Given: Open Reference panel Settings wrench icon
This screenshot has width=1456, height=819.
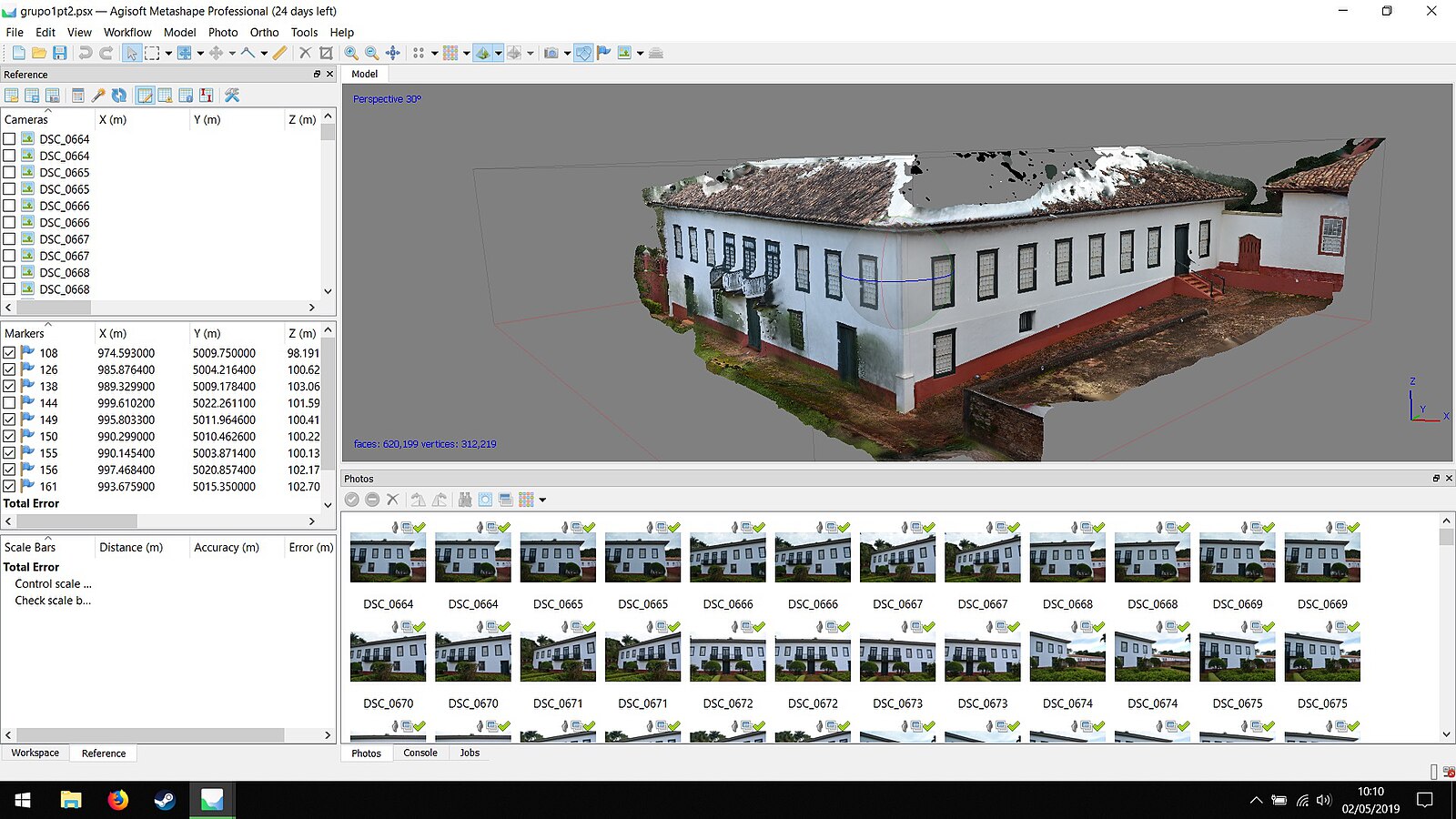Looking at the screenshot, I should 233,94.
